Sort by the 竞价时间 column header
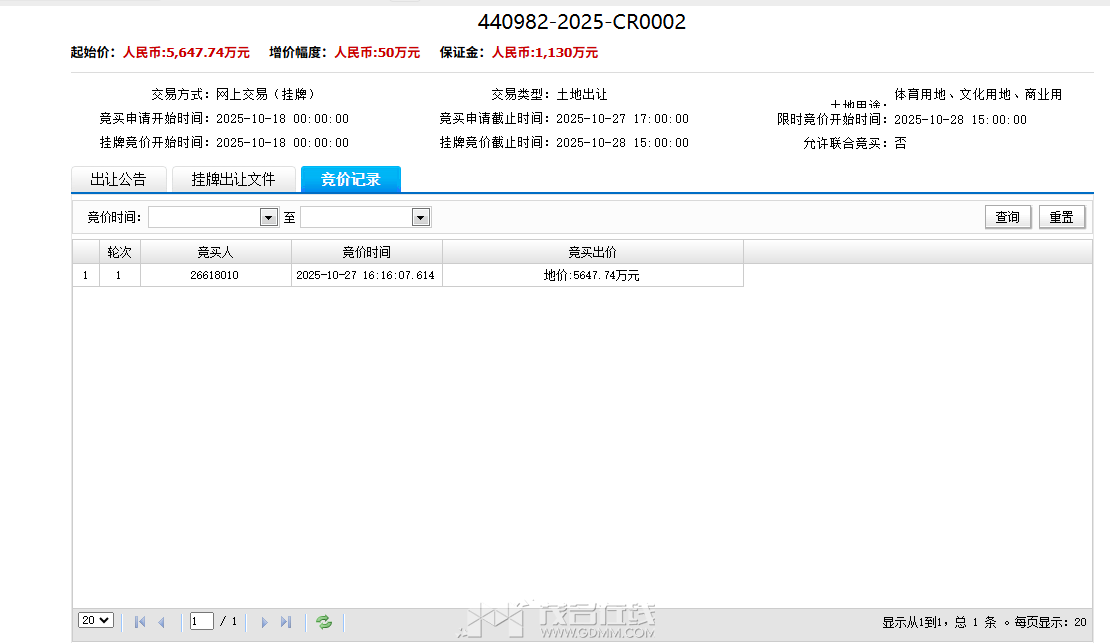 tap(366, 252)
